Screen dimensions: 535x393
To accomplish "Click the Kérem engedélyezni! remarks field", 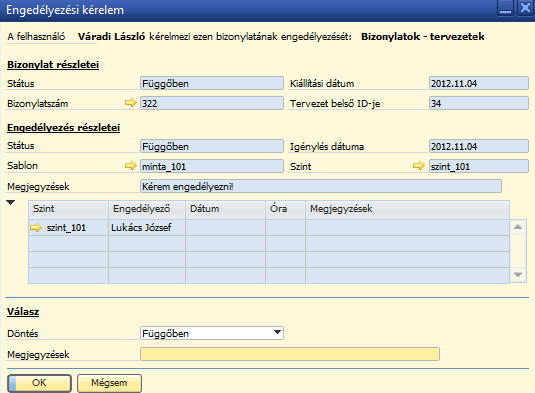I will pos(321,186).
